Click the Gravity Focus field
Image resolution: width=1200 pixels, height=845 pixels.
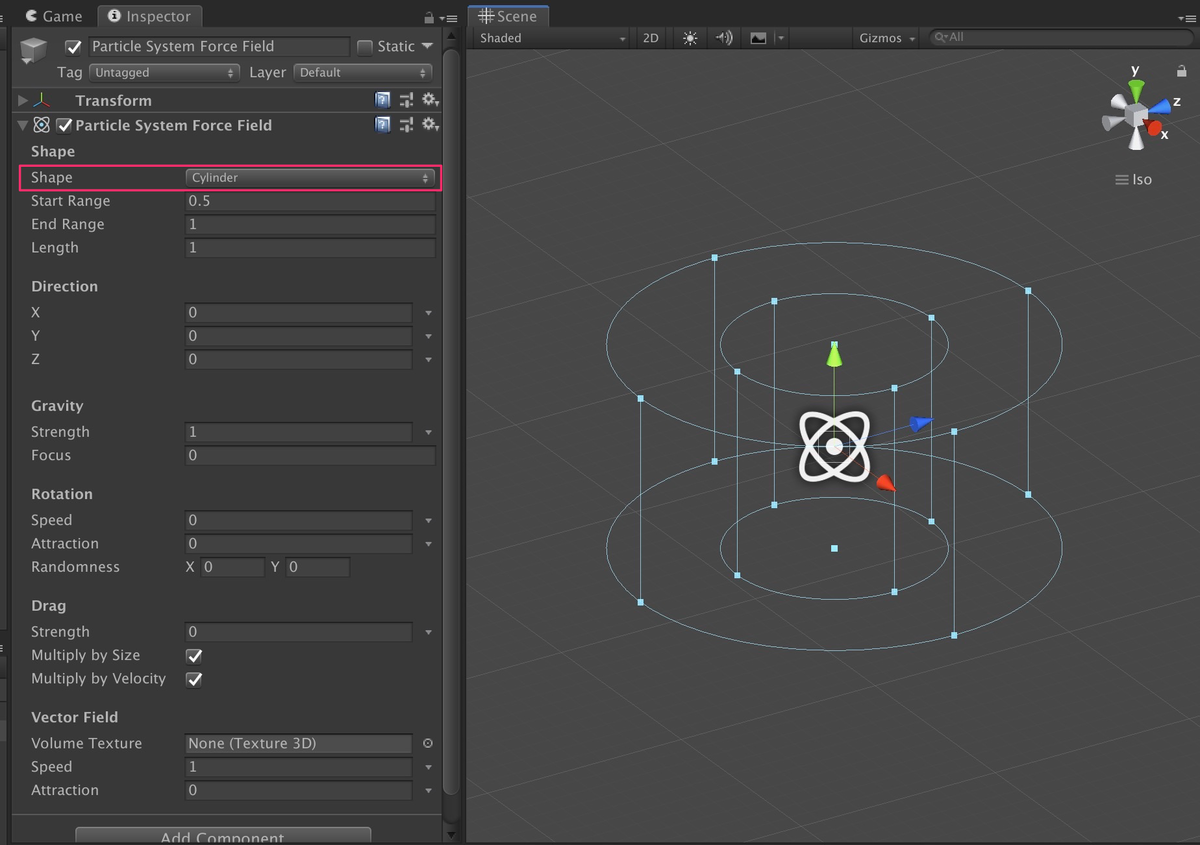tap(311, 455)
